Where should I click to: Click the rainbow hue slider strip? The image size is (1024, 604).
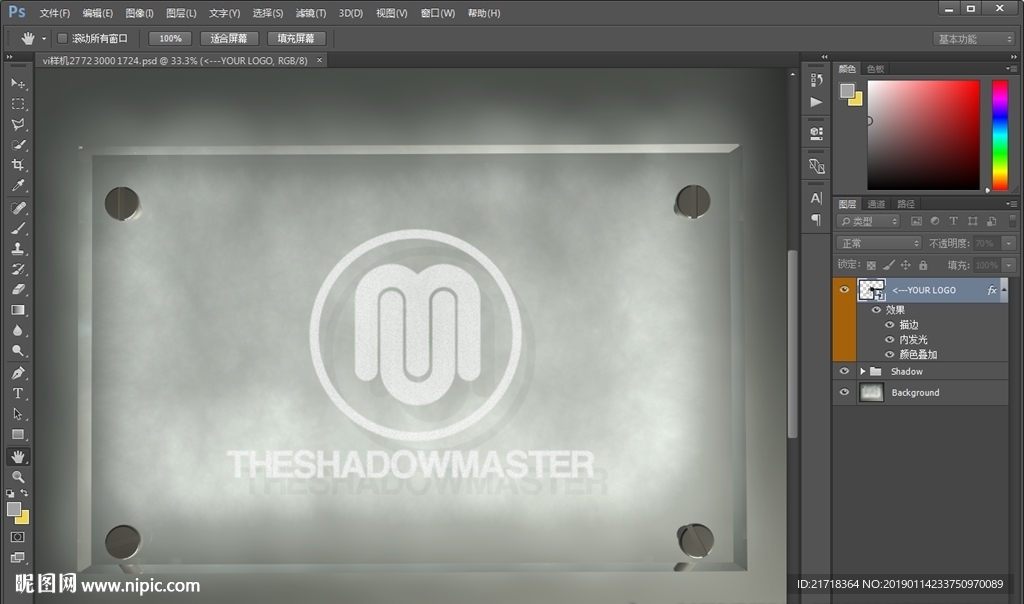click(x=1000, y=135)
